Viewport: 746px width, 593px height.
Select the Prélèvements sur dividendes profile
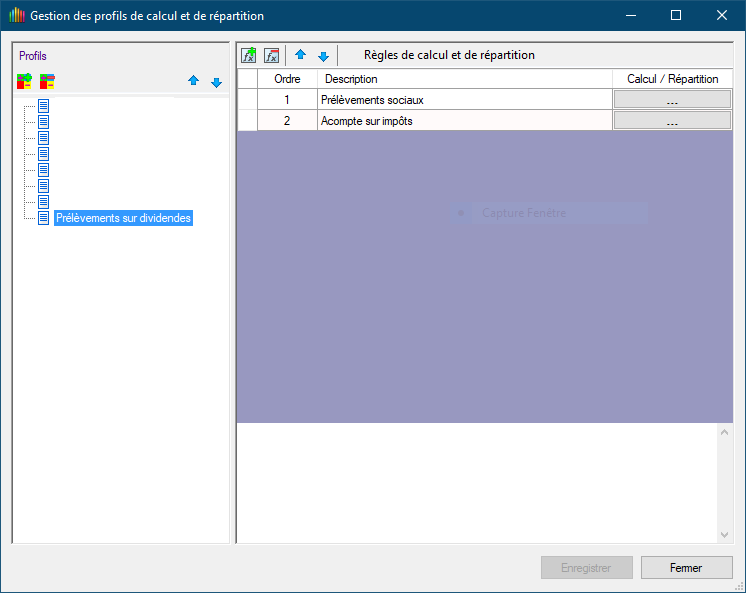coord(123,218)
